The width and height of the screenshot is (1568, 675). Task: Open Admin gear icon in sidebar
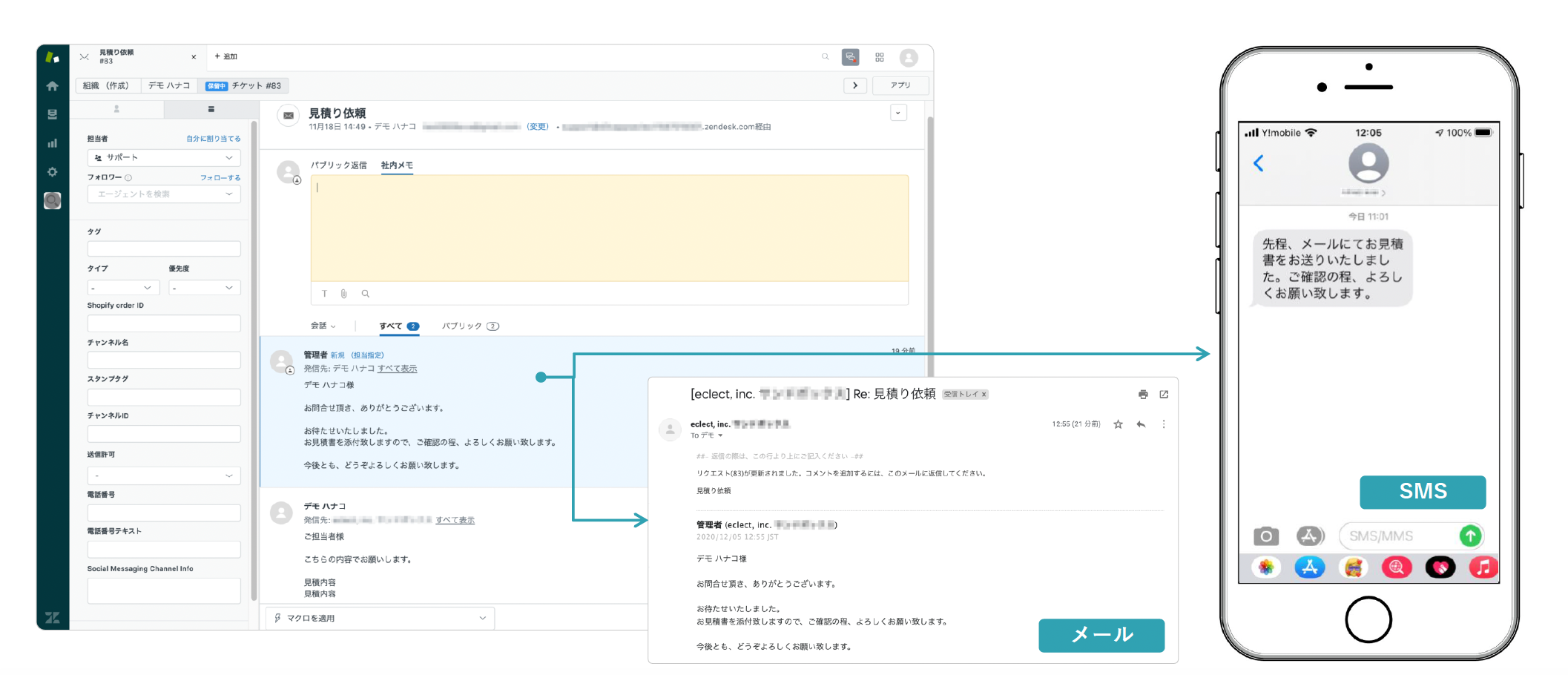52,172
